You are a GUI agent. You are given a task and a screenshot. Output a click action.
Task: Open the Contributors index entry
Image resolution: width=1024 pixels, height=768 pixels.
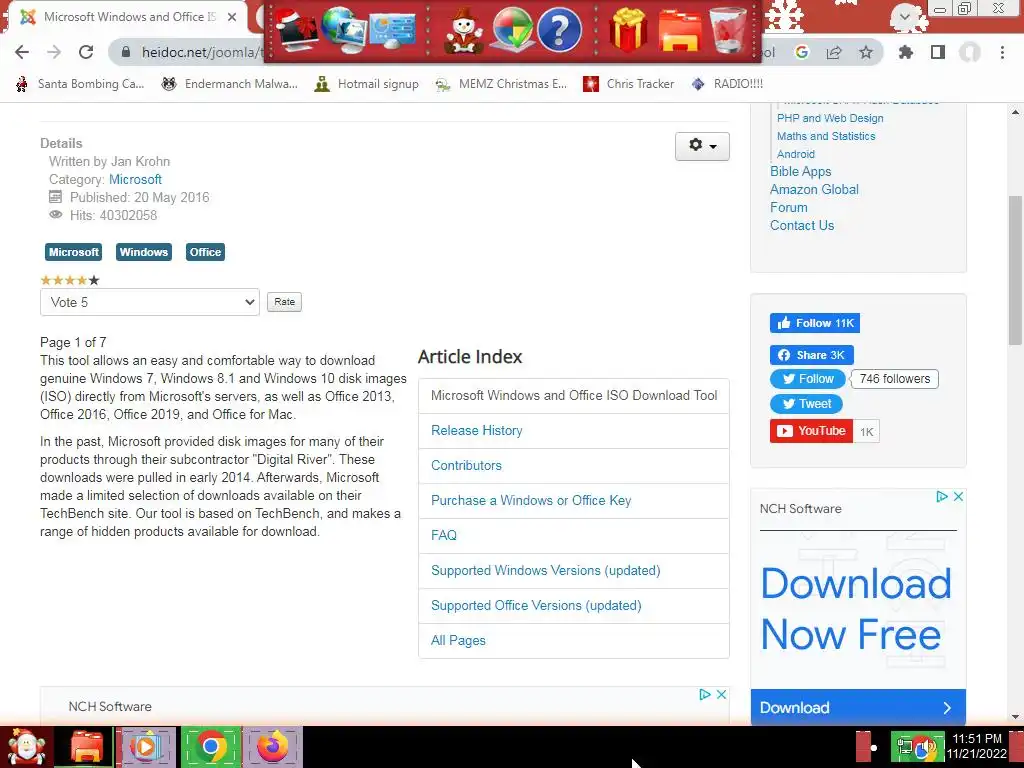point(466,466)
